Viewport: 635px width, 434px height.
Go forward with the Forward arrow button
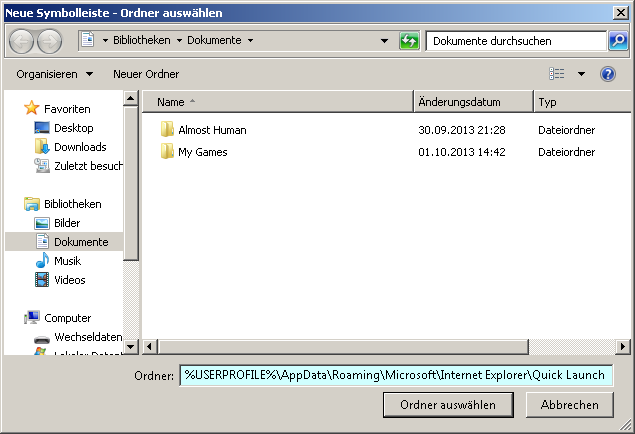click(x=49, y=41)
